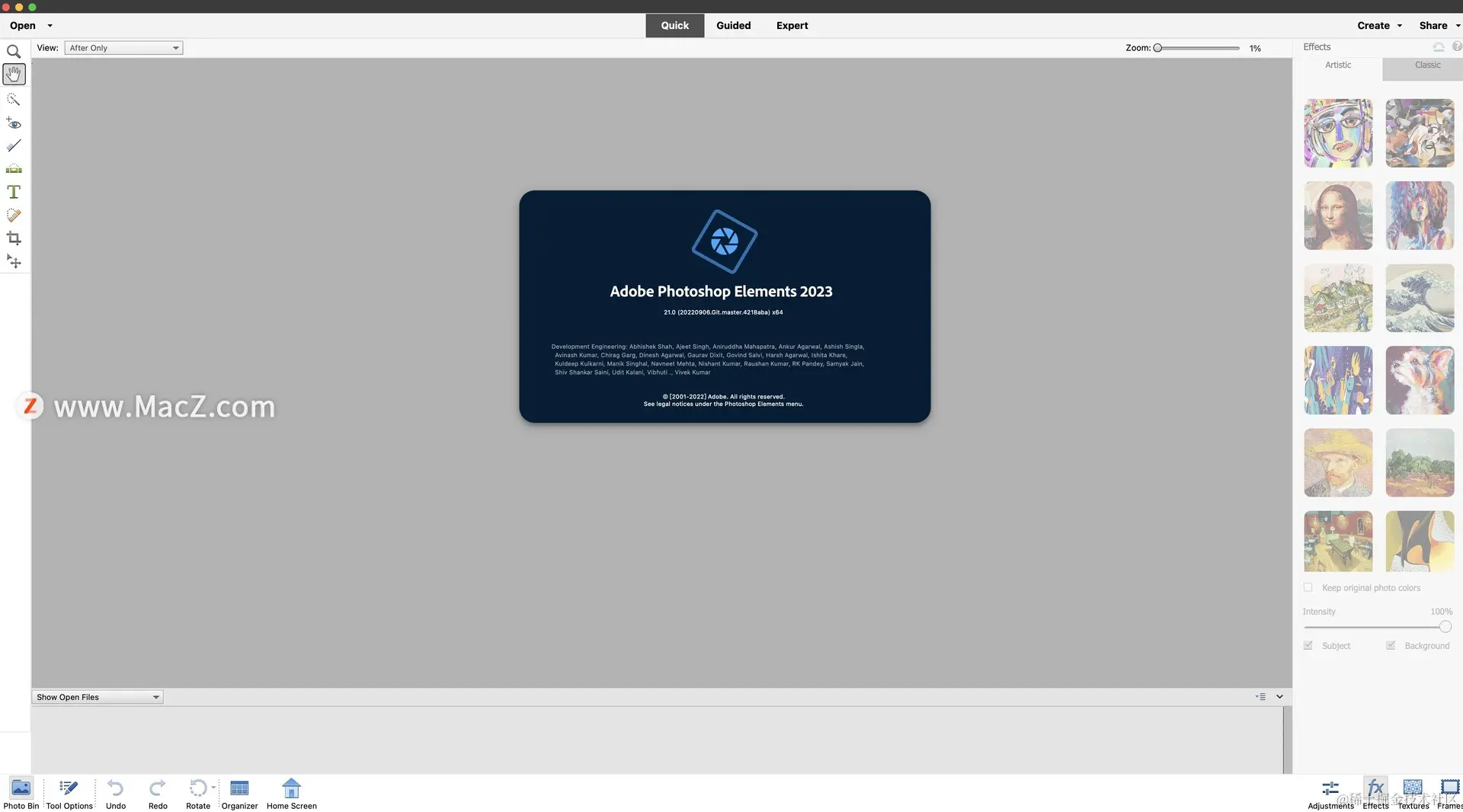Switch to Guided mode tab

pos(733,25)
